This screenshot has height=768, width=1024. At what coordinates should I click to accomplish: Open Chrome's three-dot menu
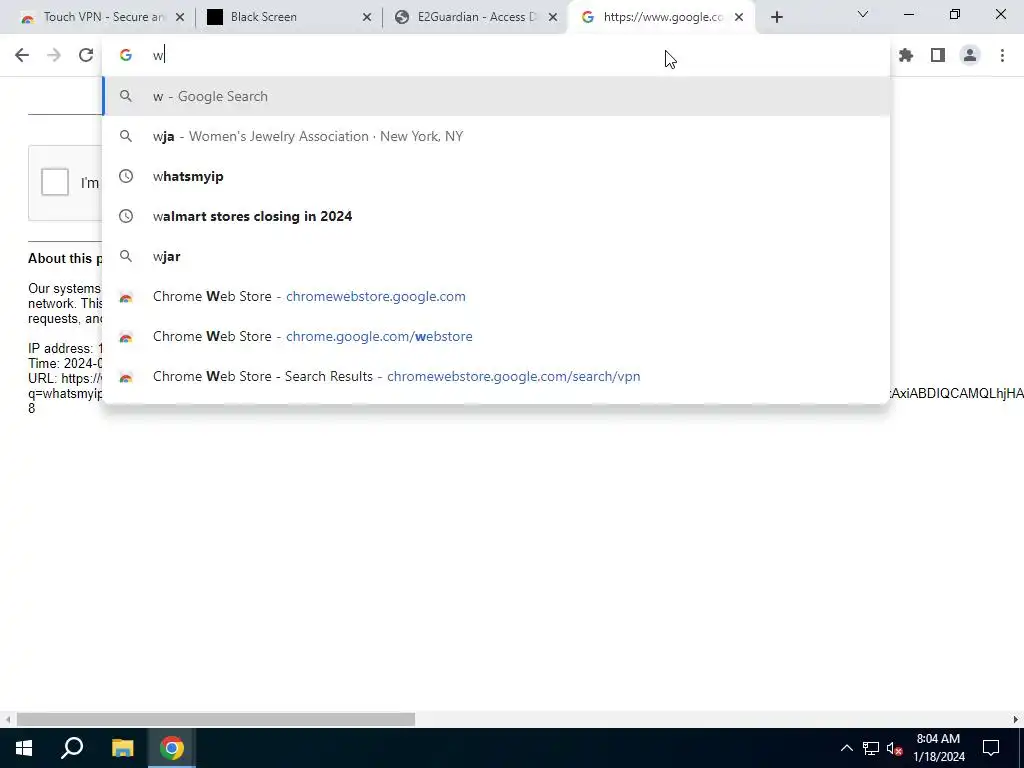(1002, 56)
